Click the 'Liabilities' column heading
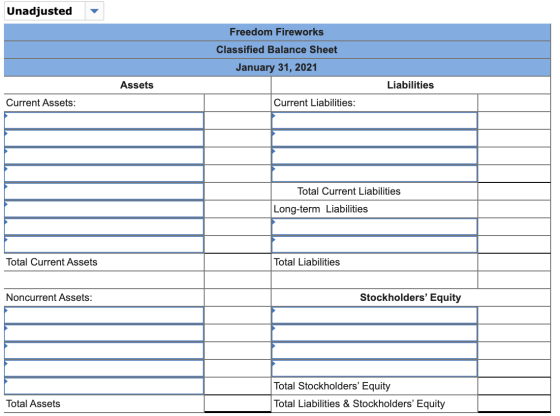This screenshot has height=416, width=560. click(410, 85)
